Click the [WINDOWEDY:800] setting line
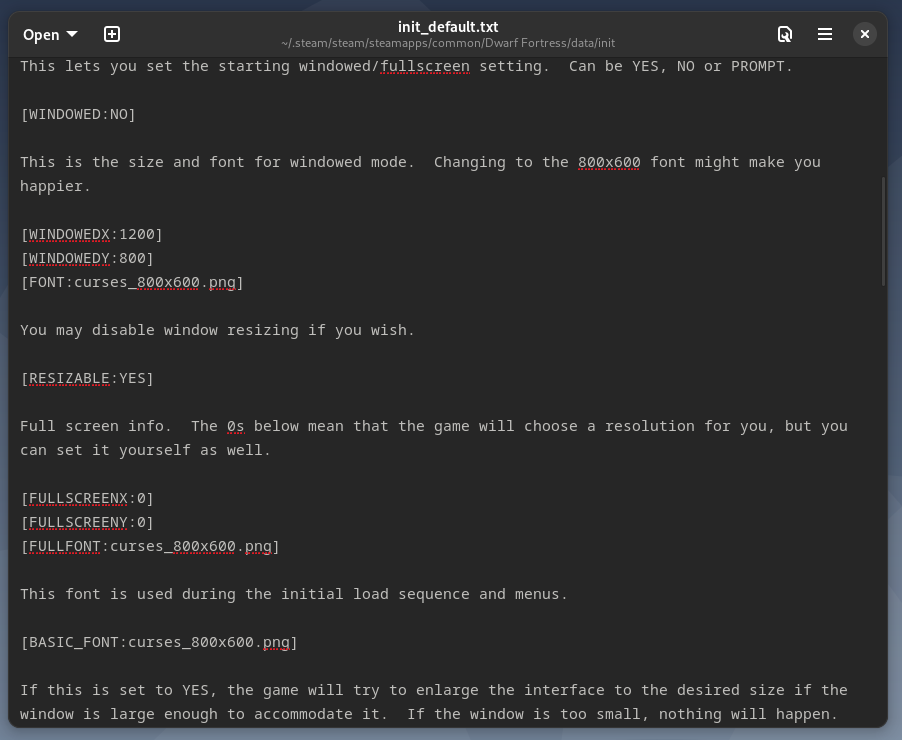Screen dimensions: 902x740 [87, 258]
